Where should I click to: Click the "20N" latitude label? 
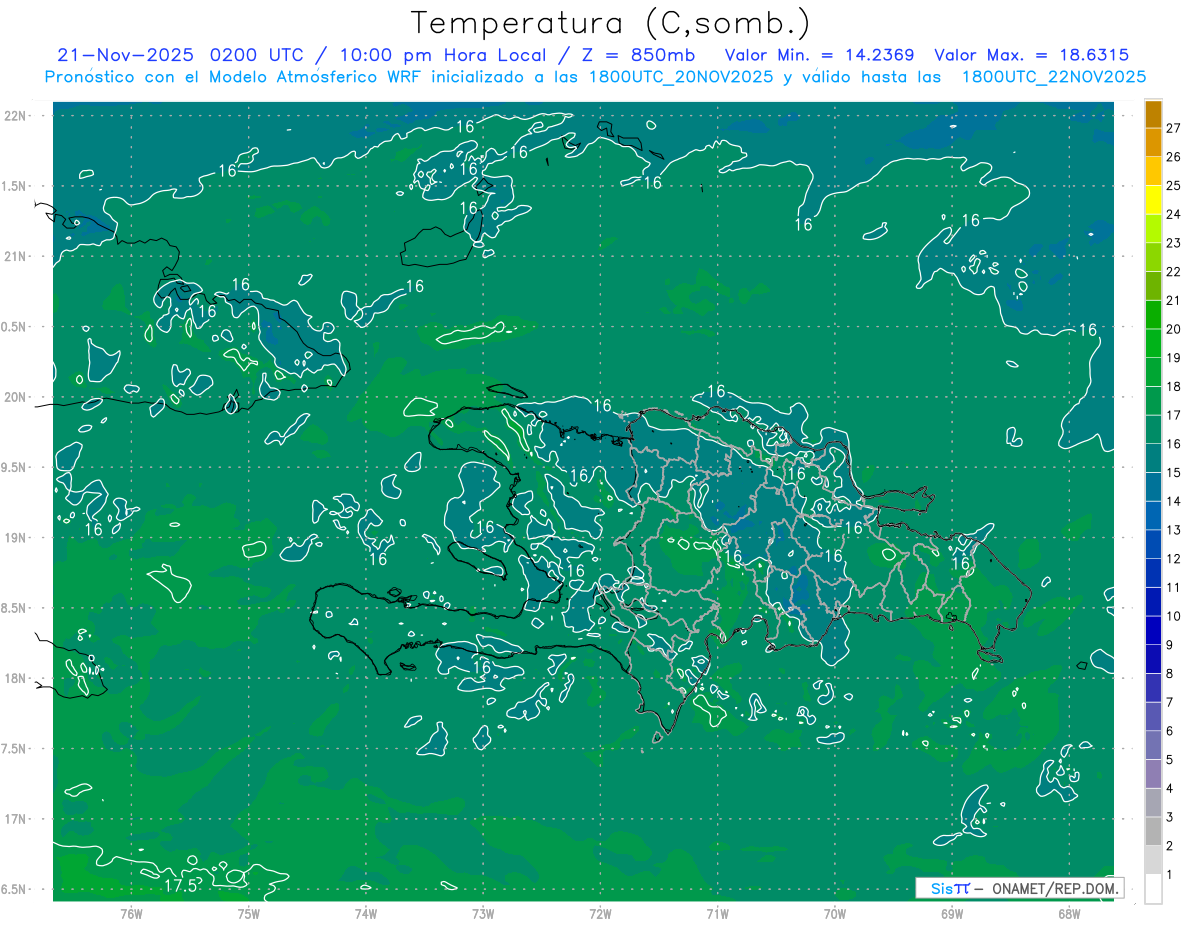[x=15, y=398]
